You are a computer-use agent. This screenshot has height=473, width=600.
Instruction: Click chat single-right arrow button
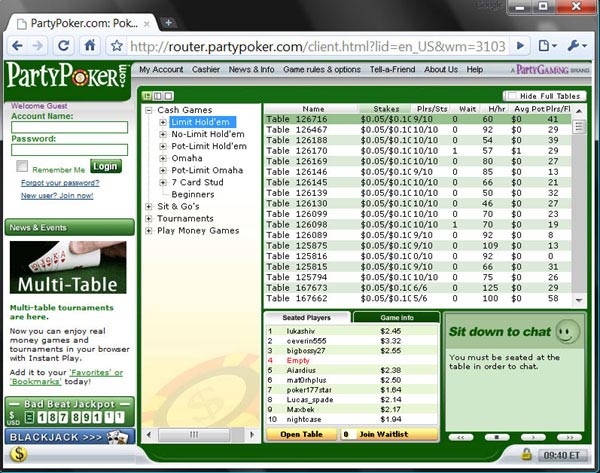533,437
